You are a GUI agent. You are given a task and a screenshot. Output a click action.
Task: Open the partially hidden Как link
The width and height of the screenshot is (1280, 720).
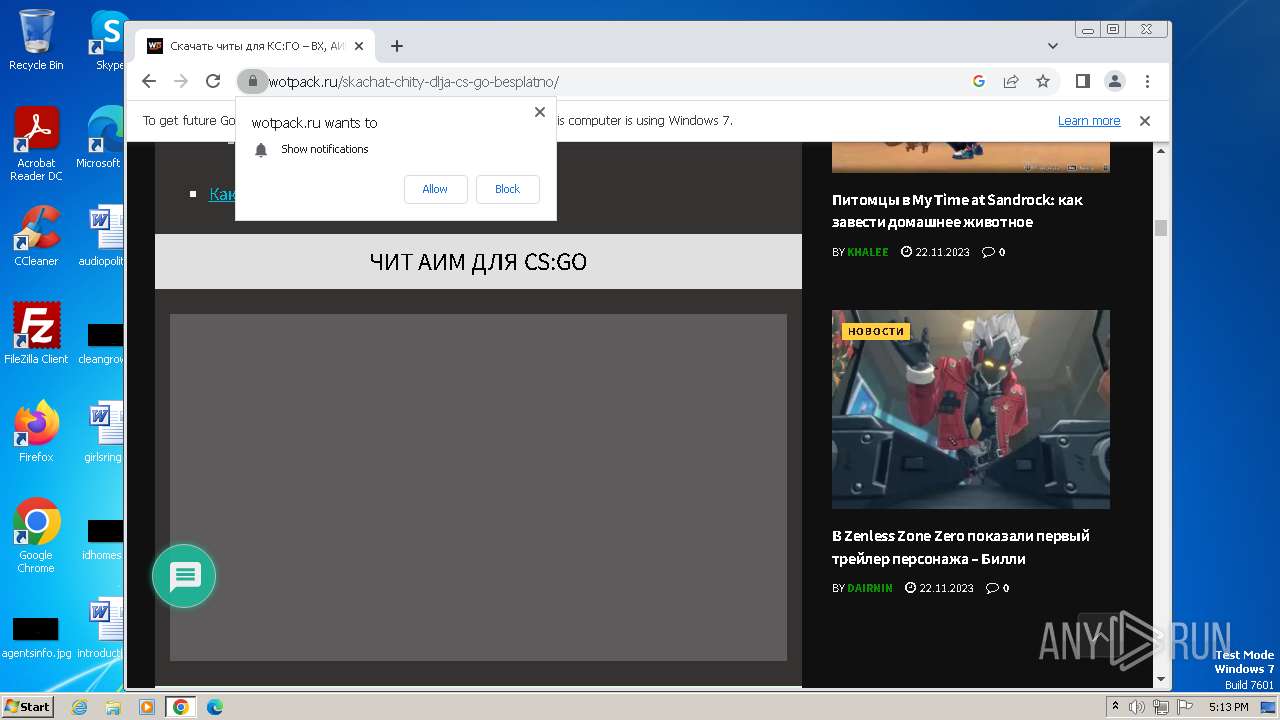coord(222,194)
